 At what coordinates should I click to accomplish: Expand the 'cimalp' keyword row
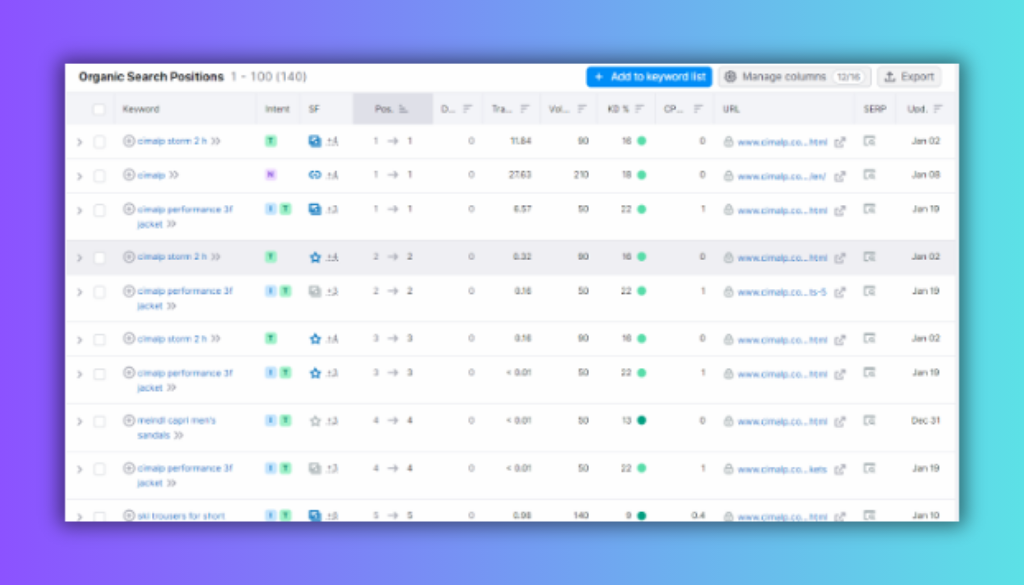pos(79,175)
